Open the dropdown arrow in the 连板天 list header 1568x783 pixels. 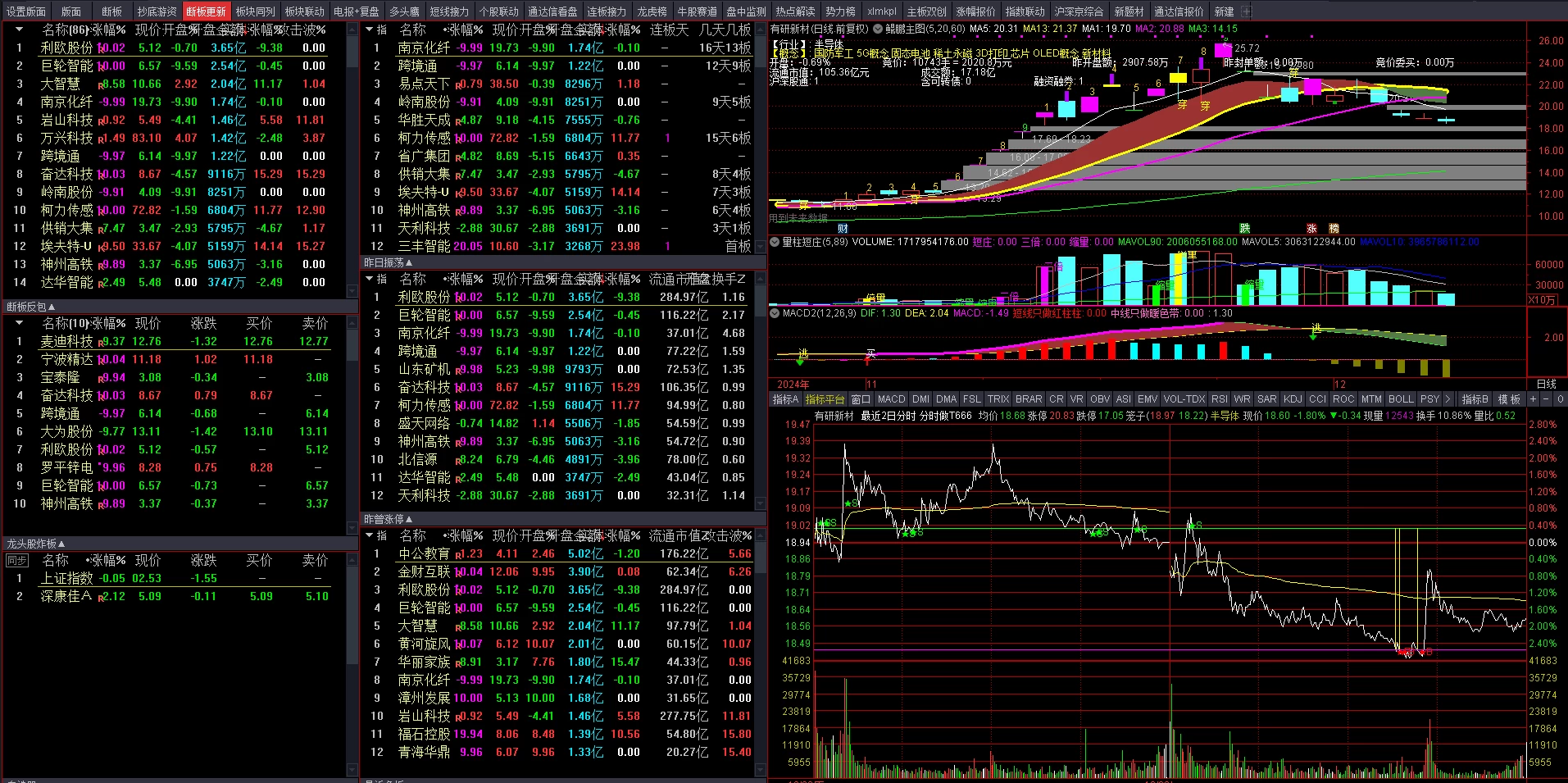pyautogui.click(x=370, y=30)
